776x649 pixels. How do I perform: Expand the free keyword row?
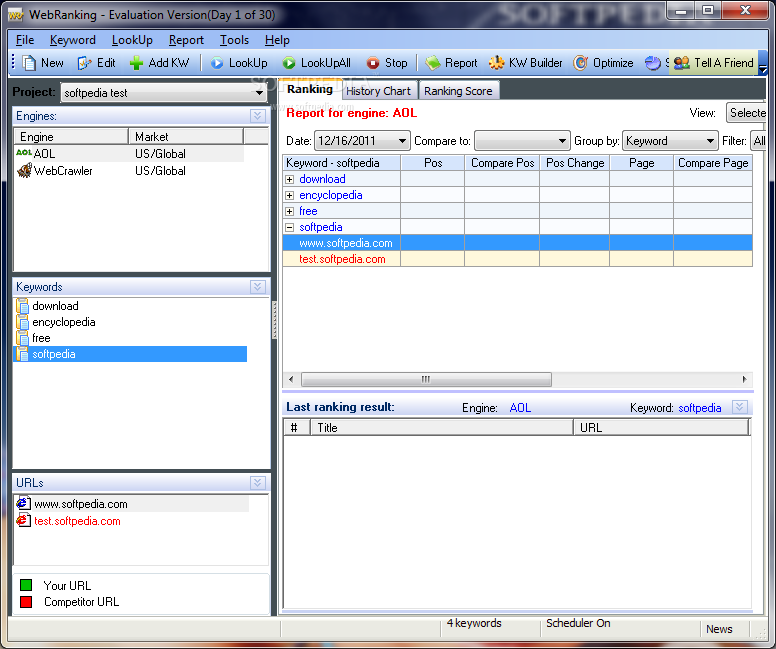pyautogui.click(x=290, y=211)
